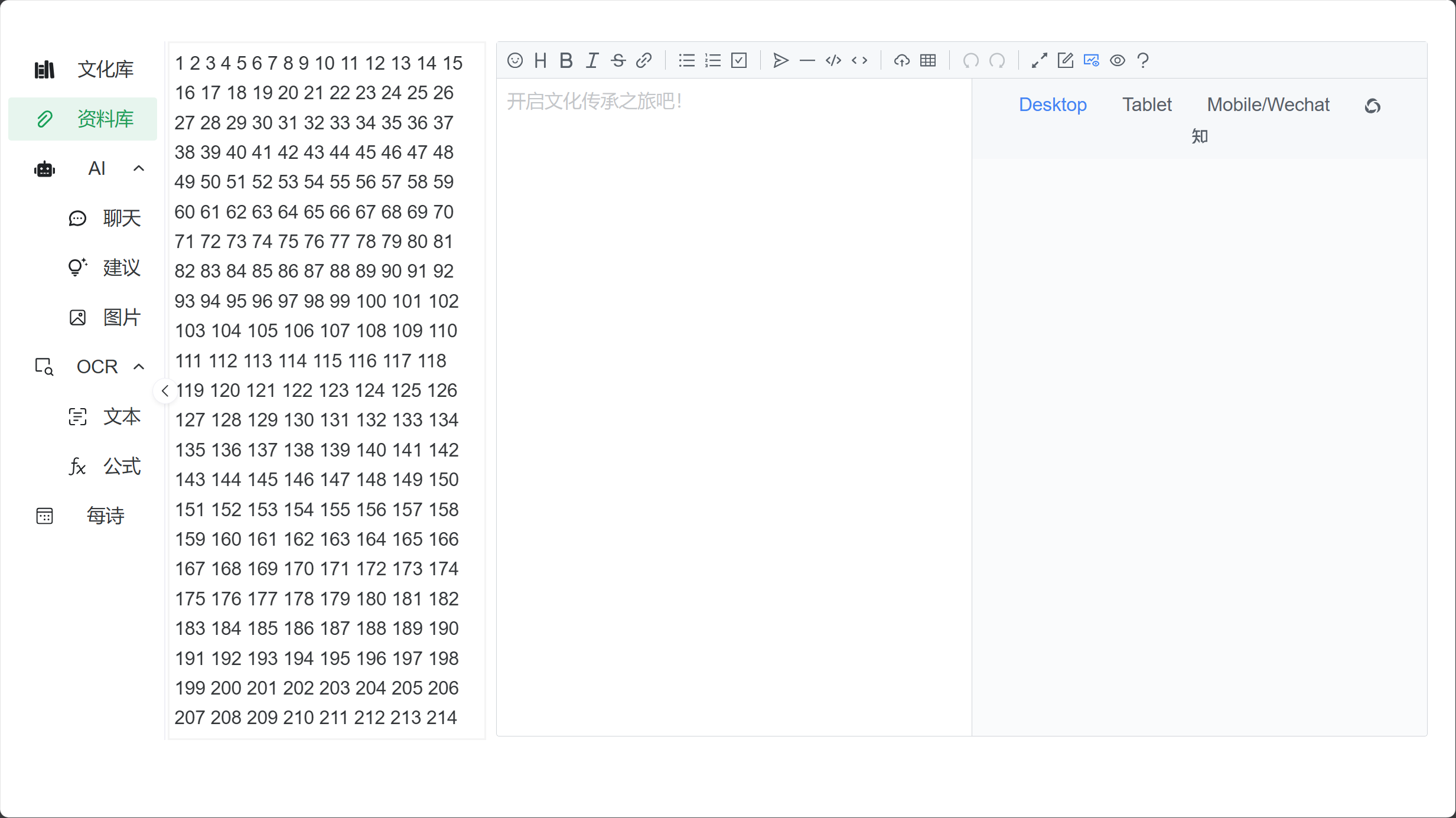
Task: Refresh the preview pane
Action: tap(1372, 106)
